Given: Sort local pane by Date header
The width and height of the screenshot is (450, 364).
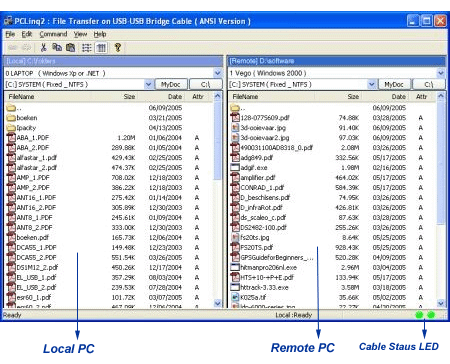Looking at the screenshot, I should pyautogui.click(x=175, y=97).
